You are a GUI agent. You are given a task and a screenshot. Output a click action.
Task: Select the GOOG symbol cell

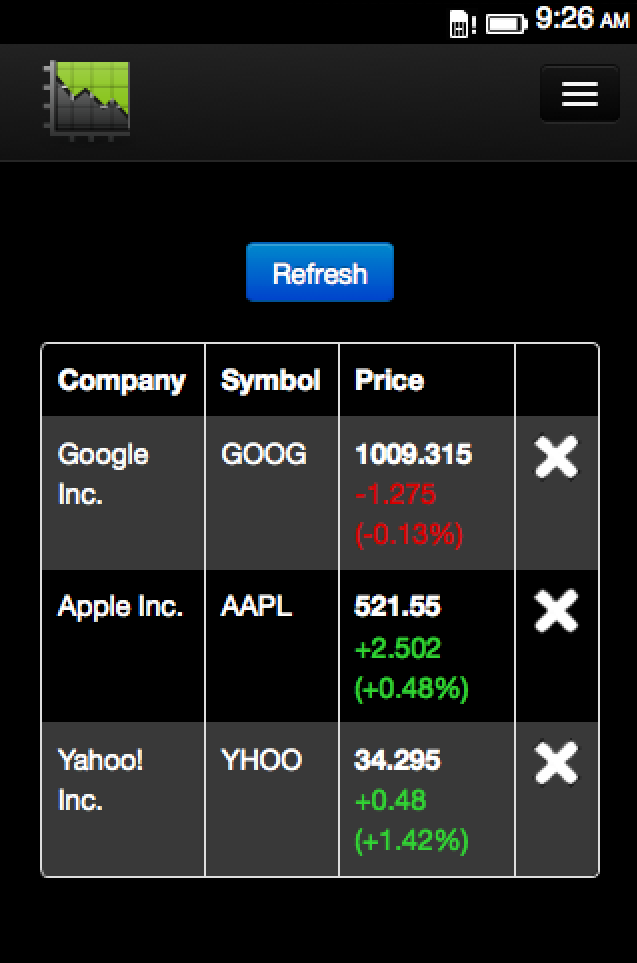[x=264, y=454]
